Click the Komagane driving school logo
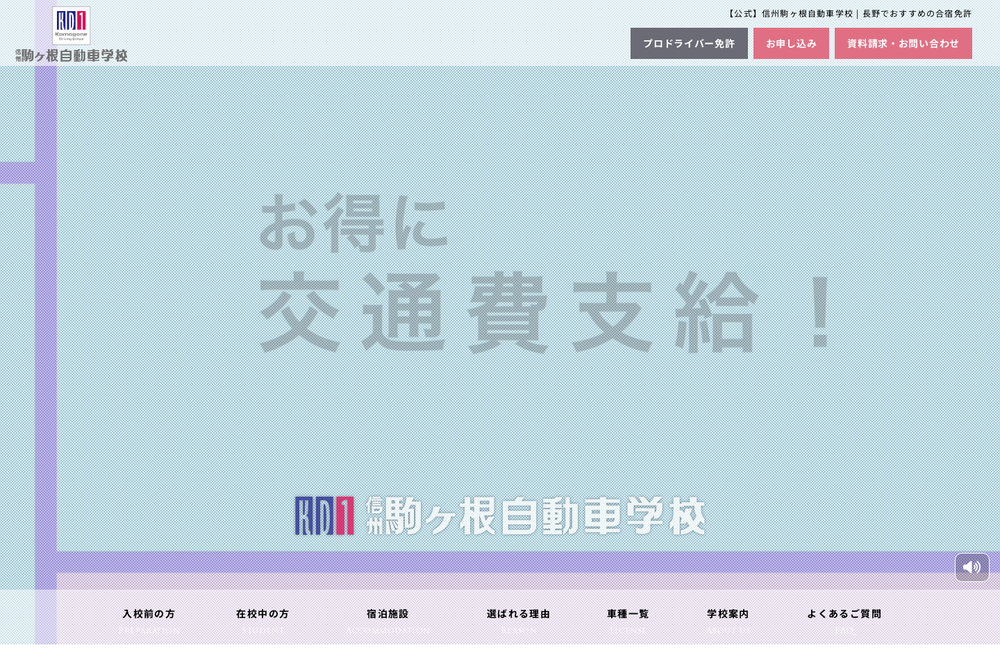1000x659 pixels. tap(71, 26)
